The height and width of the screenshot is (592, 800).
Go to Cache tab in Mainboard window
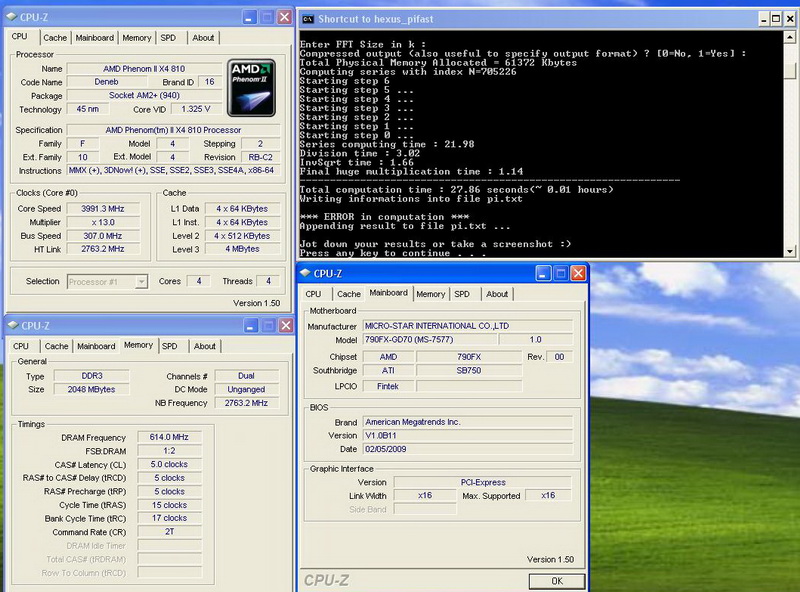[x=349, y=294]
